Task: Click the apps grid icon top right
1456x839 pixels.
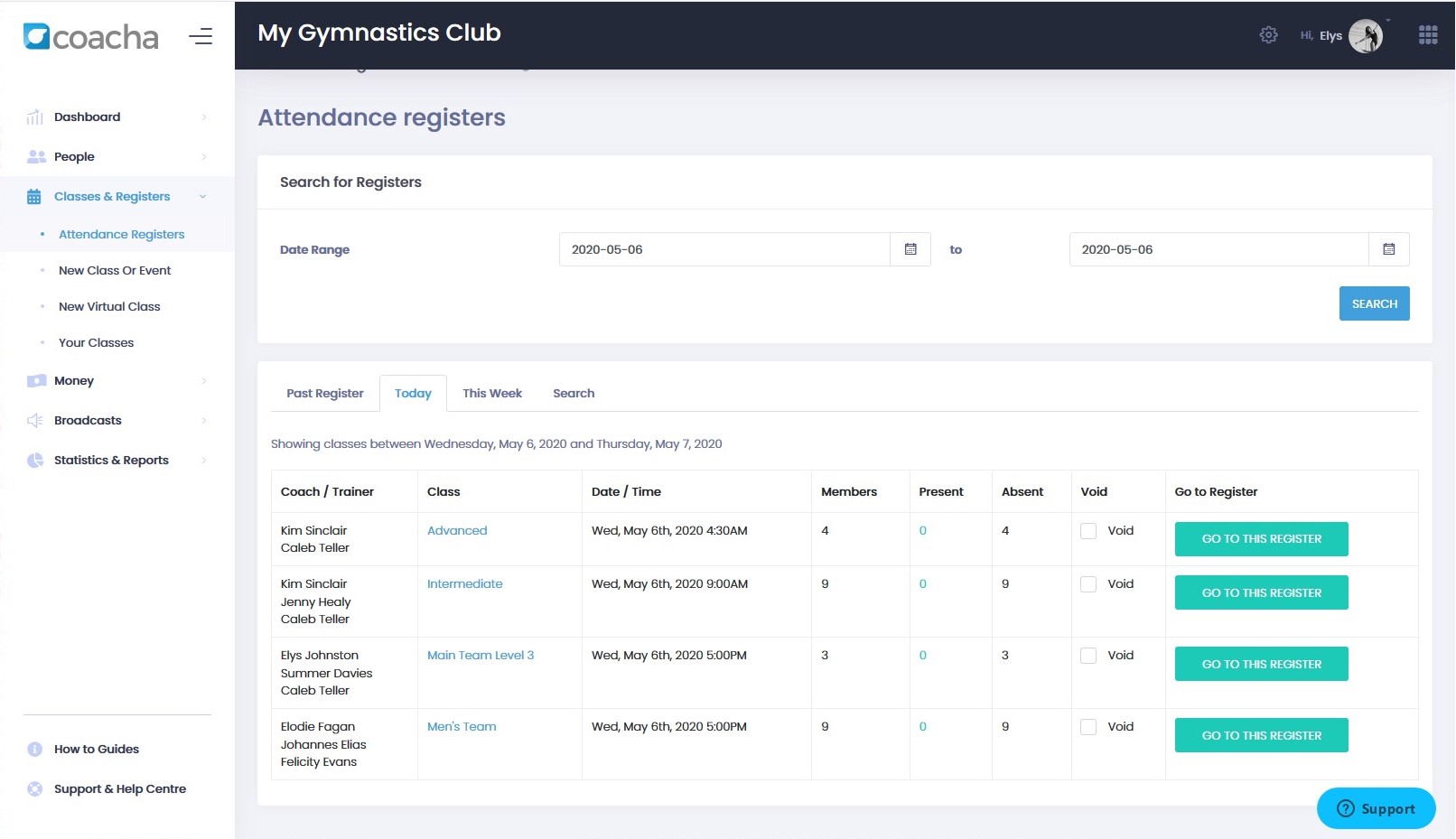Action: pos(1428,34)
